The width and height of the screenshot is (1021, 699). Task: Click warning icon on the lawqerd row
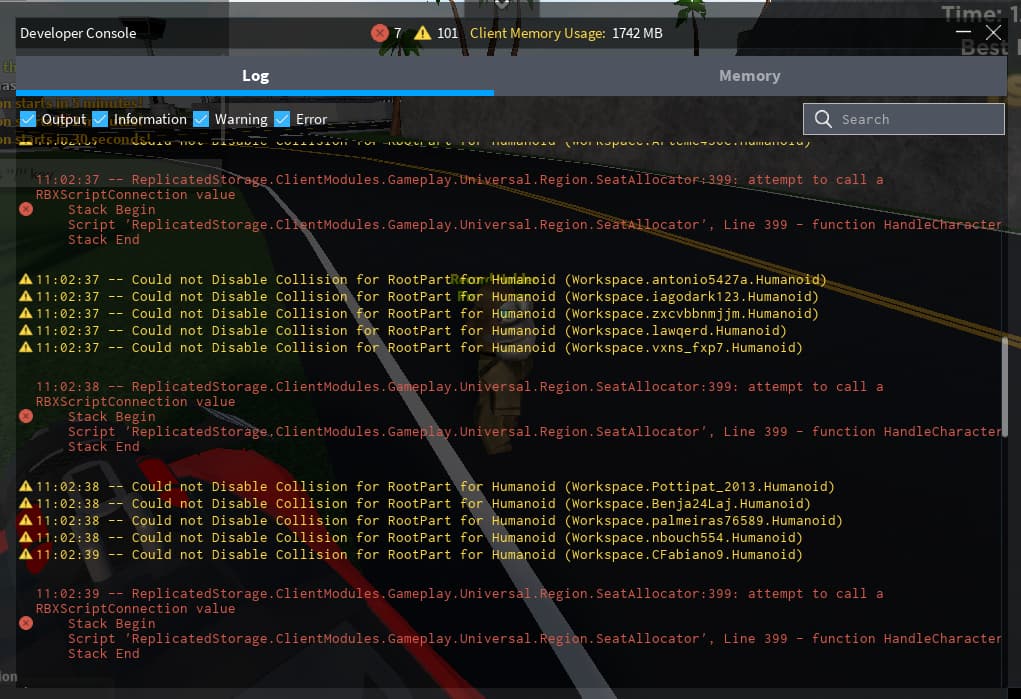tap(26, 330)
